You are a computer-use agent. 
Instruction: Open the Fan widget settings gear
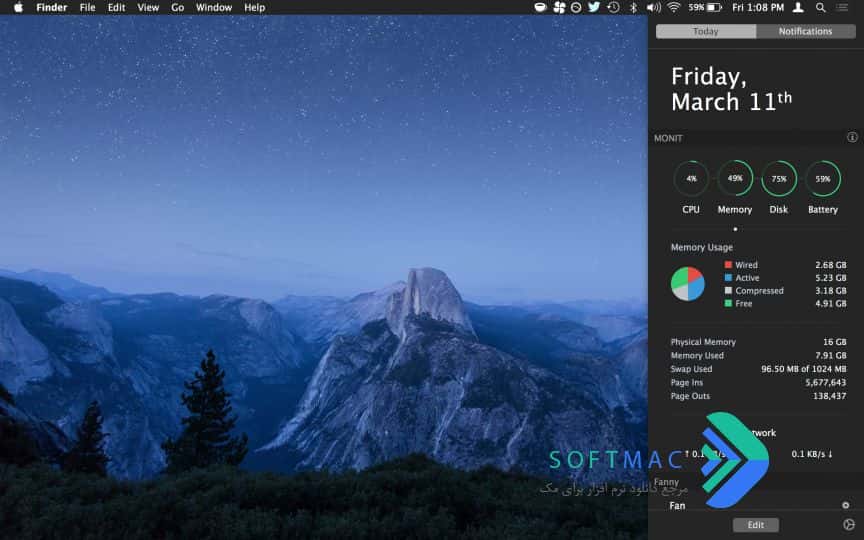(846, 505)
